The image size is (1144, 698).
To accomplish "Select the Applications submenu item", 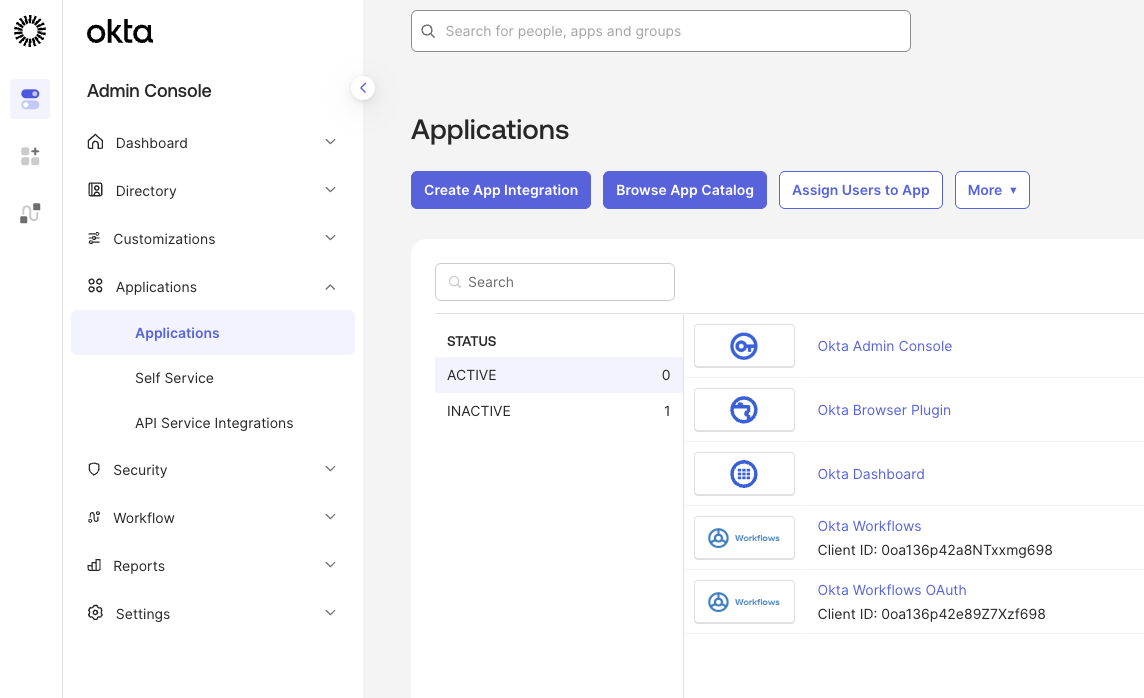I will [x=213, y=333].
